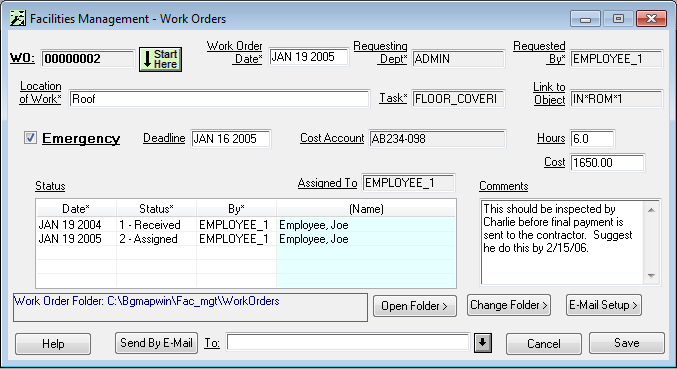The height and width of the screenshot is (369, 677).
Task: Click the (Name) column header
Action: pos(366,209)
